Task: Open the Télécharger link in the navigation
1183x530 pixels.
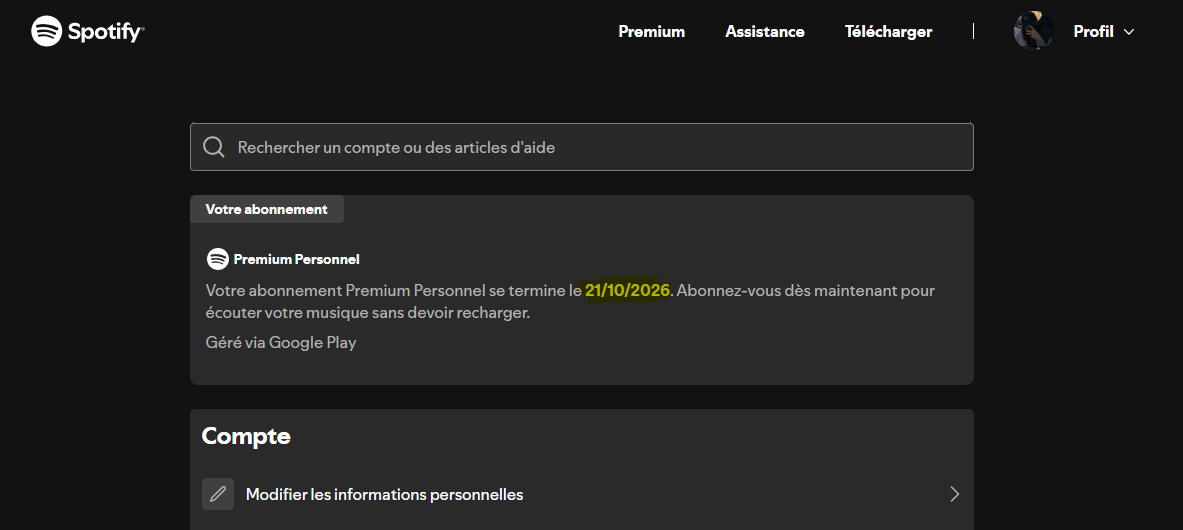Action: click(888, 32)
